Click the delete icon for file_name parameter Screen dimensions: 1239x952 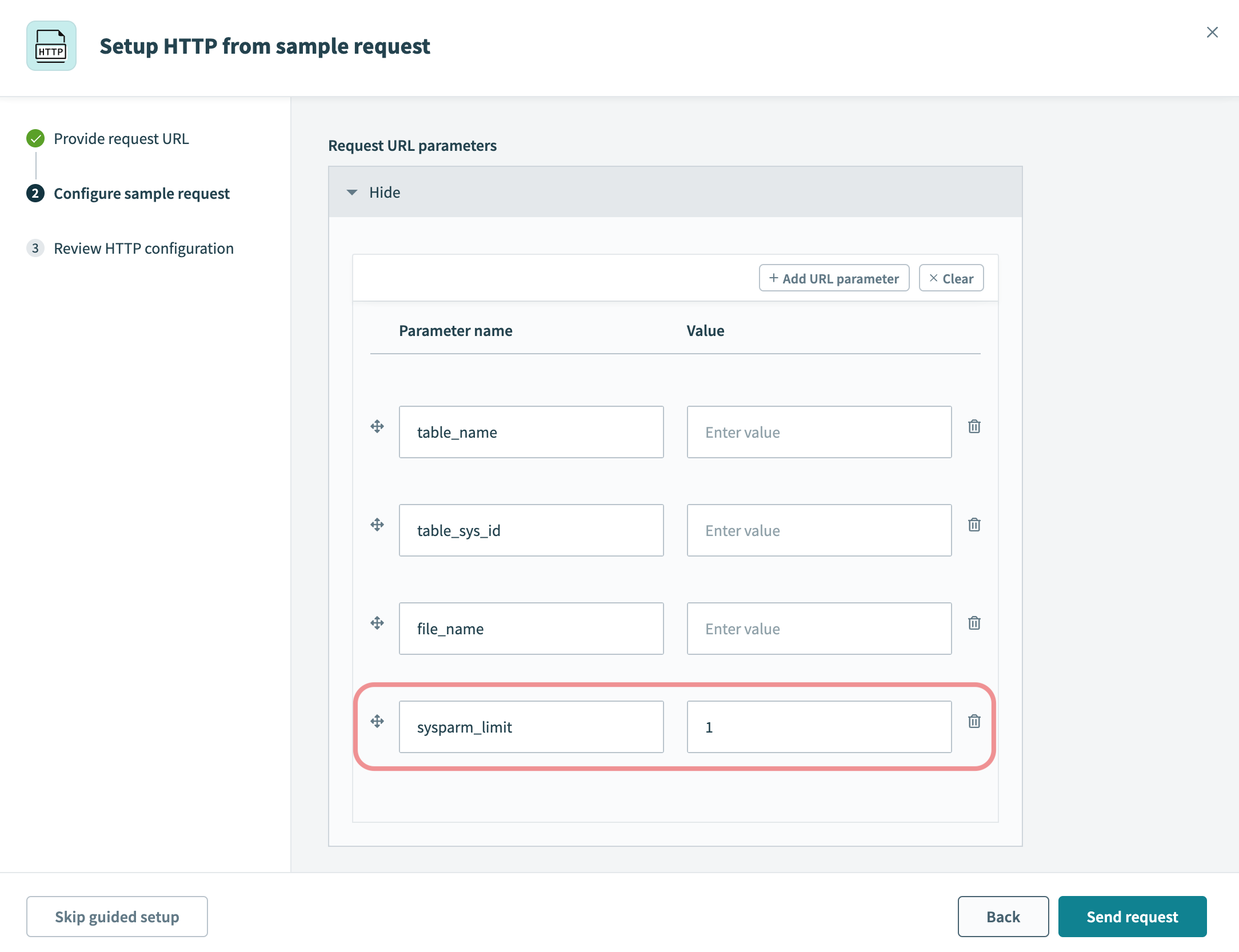pos(973,622)
